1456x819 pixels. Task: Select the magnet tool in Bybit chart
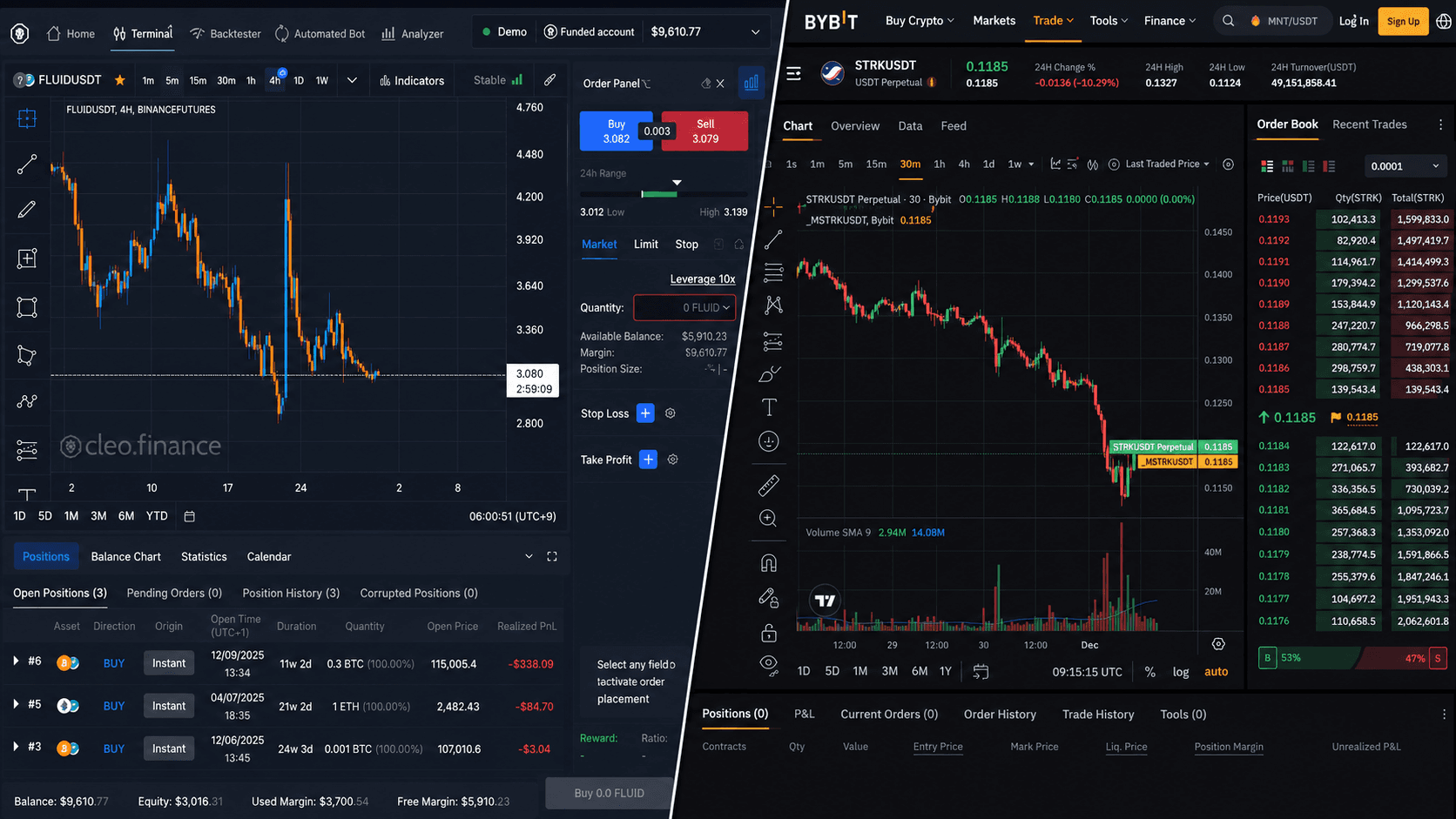point(769,563)
